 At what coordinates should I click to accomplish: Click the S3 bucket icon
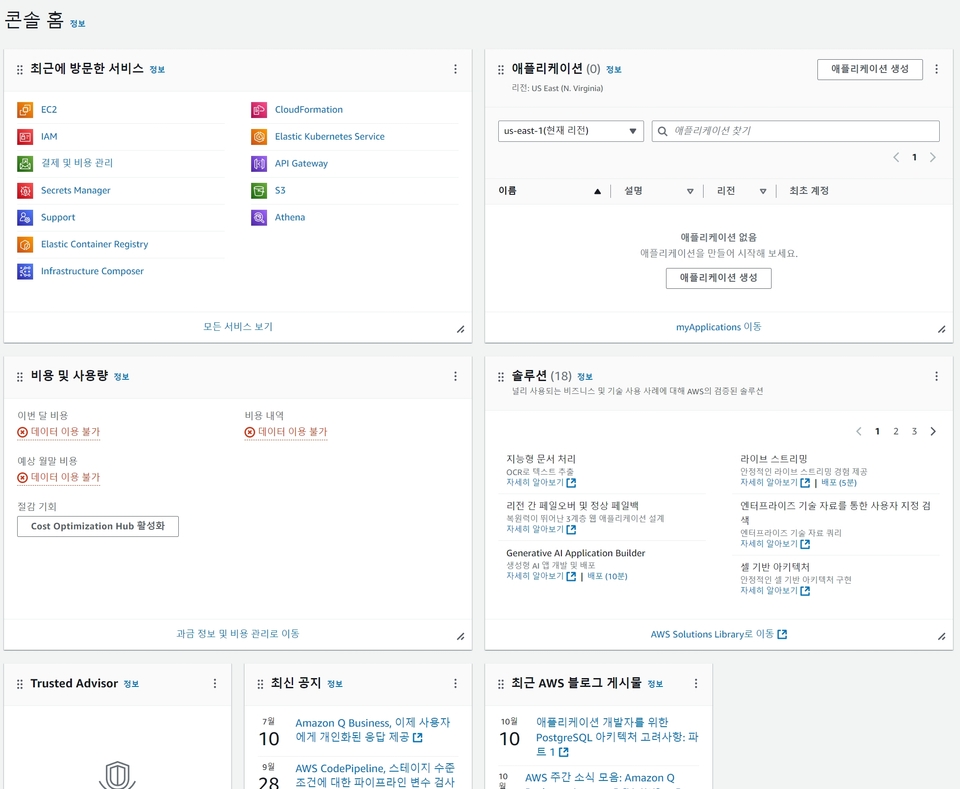click(x=259, y=190)
